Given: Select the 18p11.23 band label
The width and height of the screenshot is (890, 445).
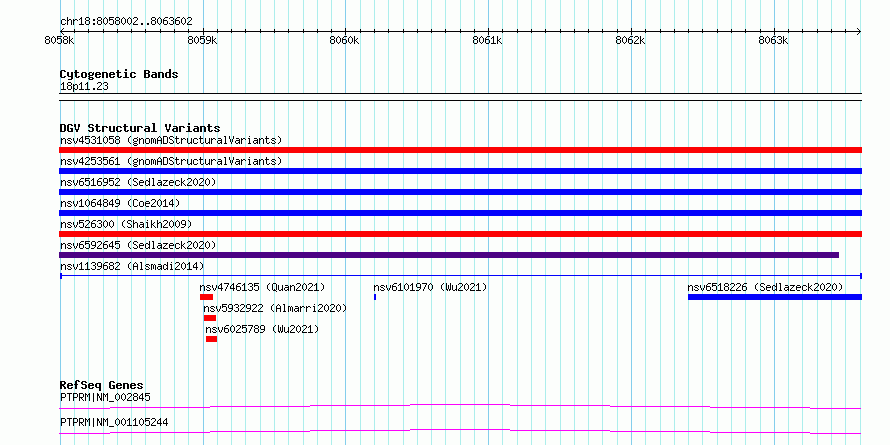Looking at the screenshot, I should [84, 87].
